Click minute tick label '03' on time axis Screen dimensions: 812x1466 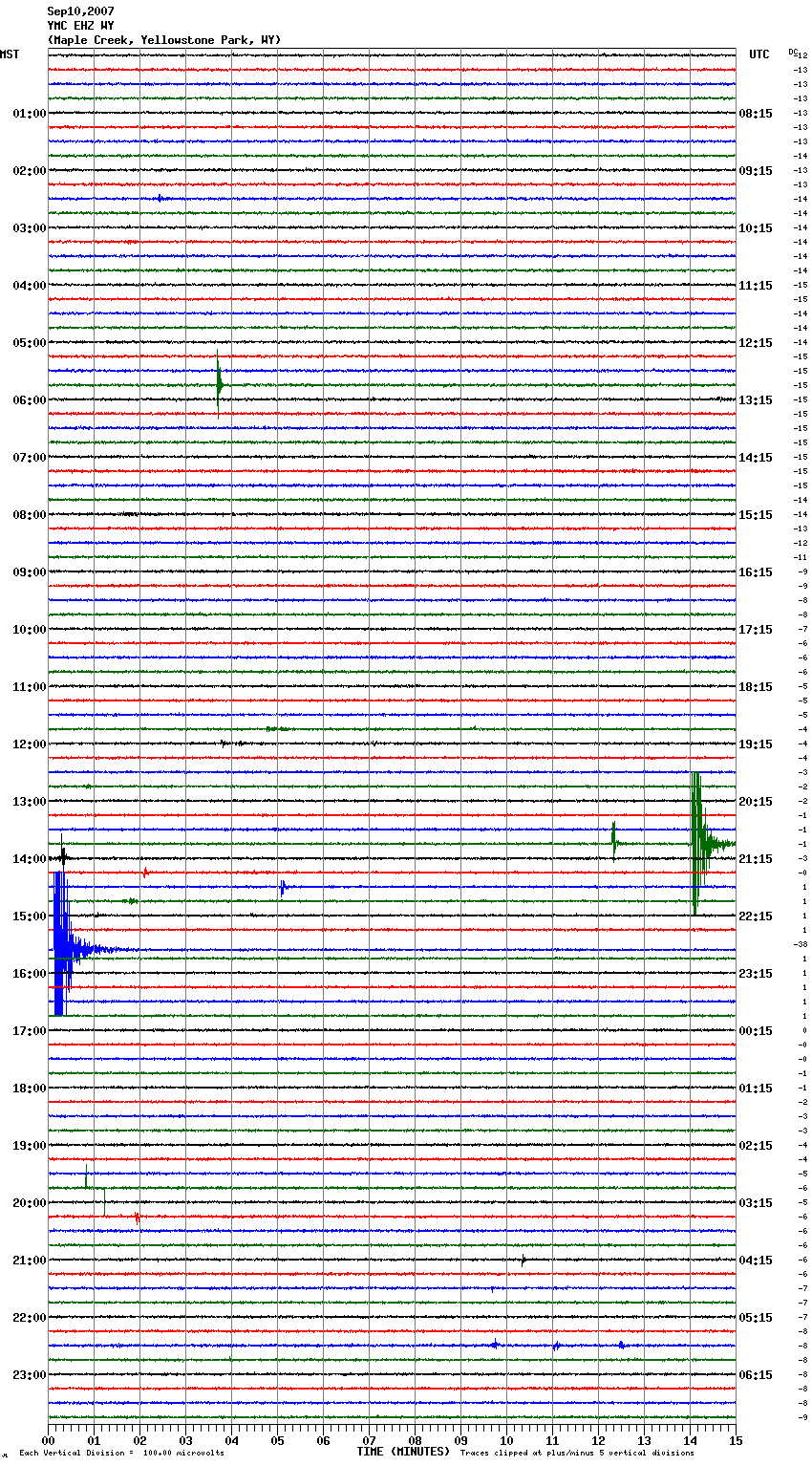click(185, 1440)
